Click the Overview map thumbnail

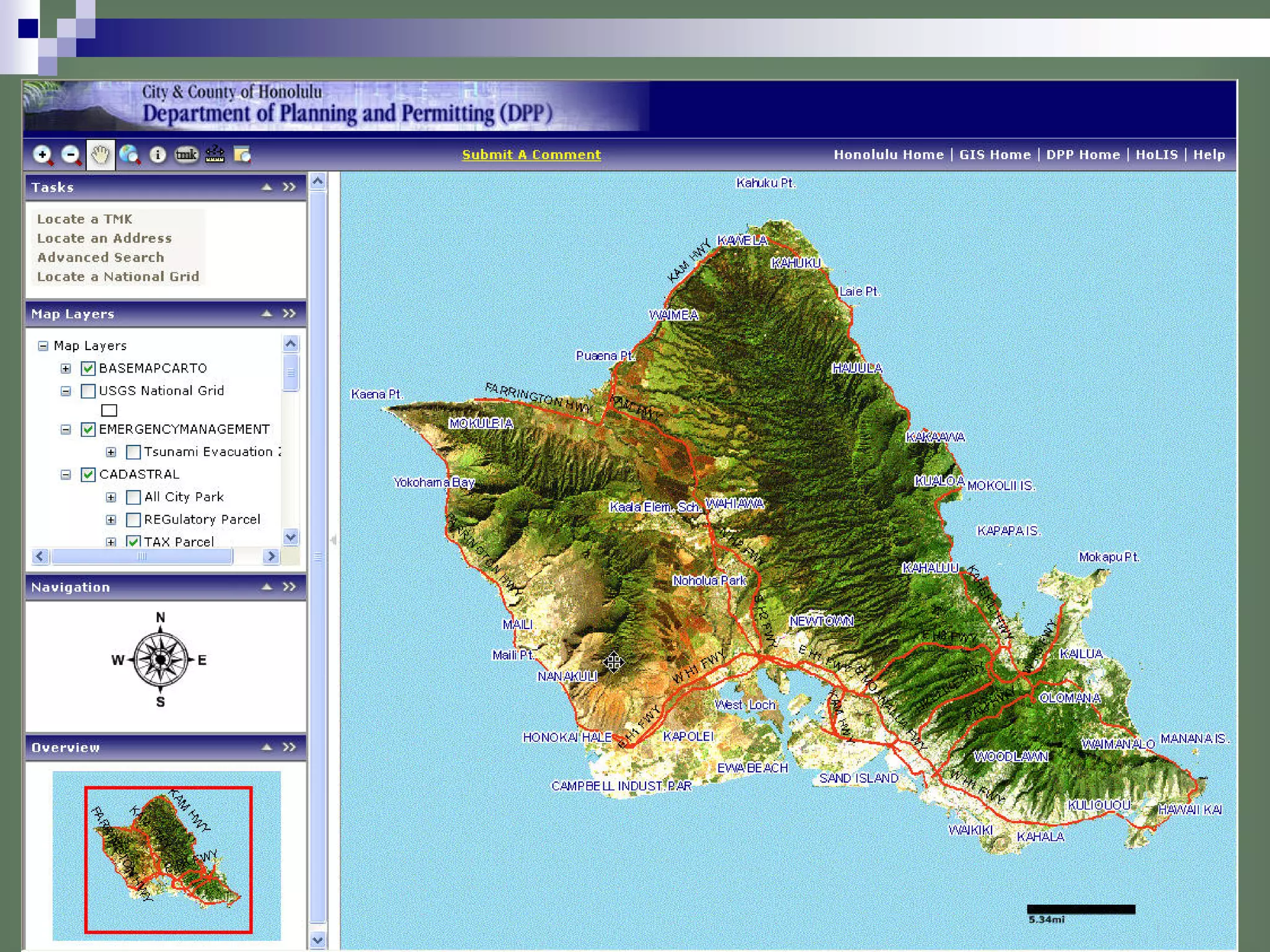coord(167,856)
